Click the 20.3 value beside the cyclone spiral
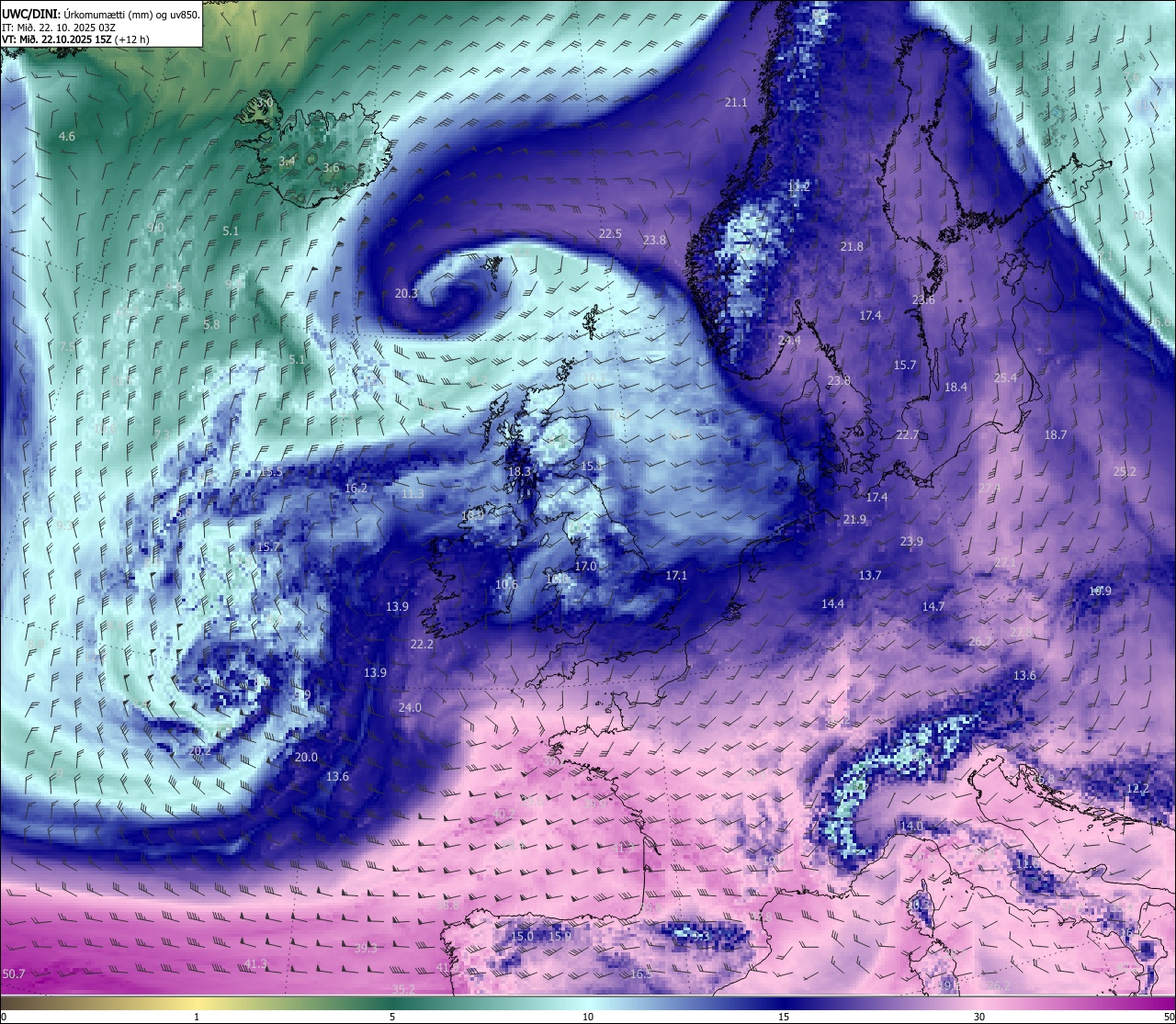The width and height of the screenshot is (1176, 1024). click(406, 294)
